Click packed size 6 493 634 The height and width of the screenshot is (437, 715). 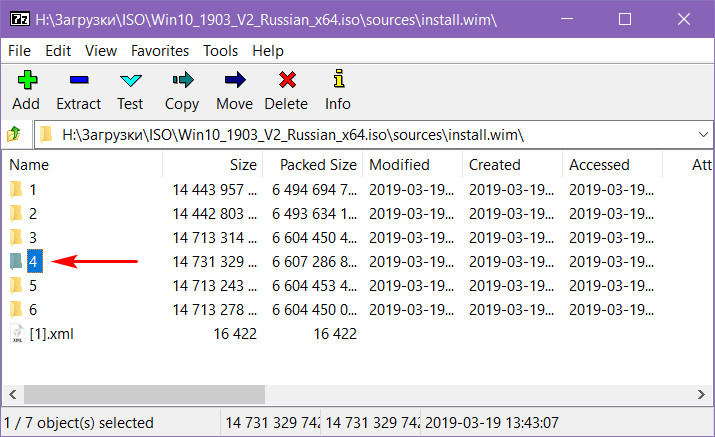[314, 213]
